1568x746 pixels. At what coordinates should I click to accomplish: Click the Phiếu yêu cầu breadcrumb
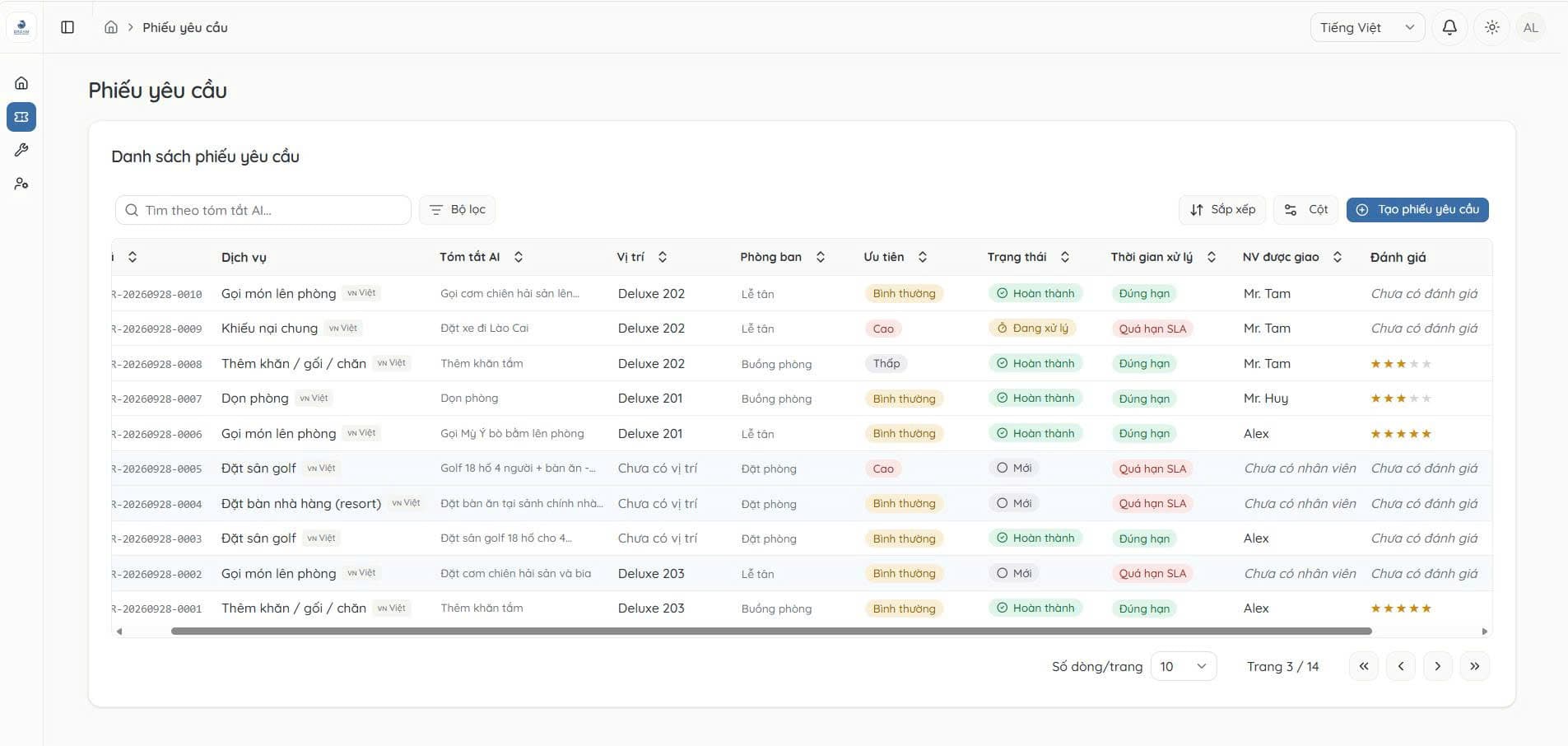(185, 27)
